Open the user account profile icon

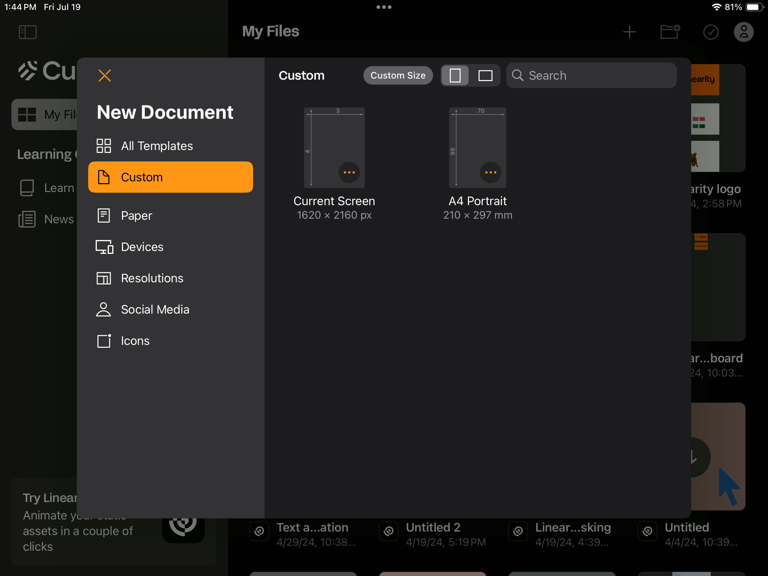click(x=743, y=32)
